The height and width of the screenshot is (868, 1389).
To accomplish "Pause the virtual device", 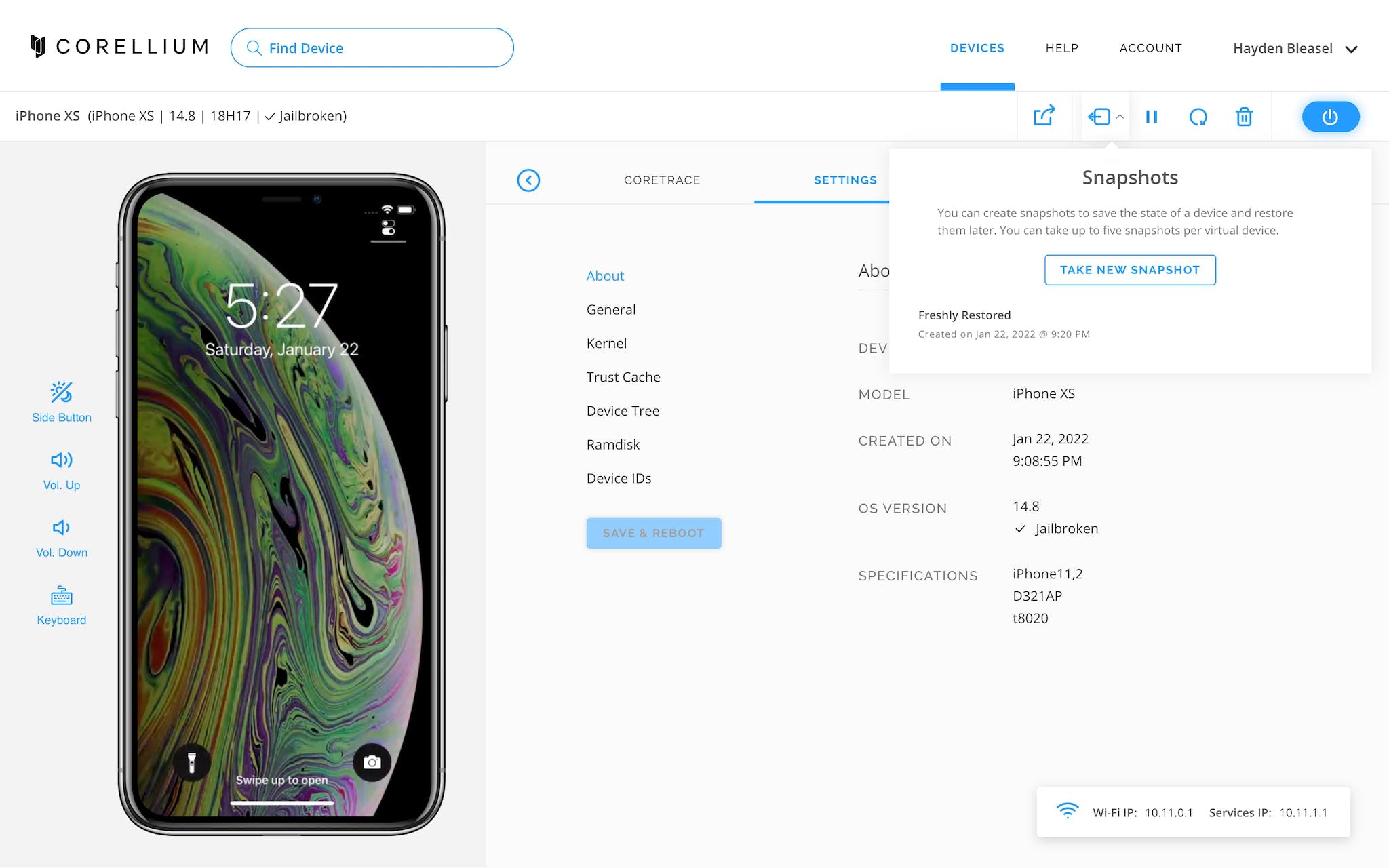I will (x=1152, y=117).
